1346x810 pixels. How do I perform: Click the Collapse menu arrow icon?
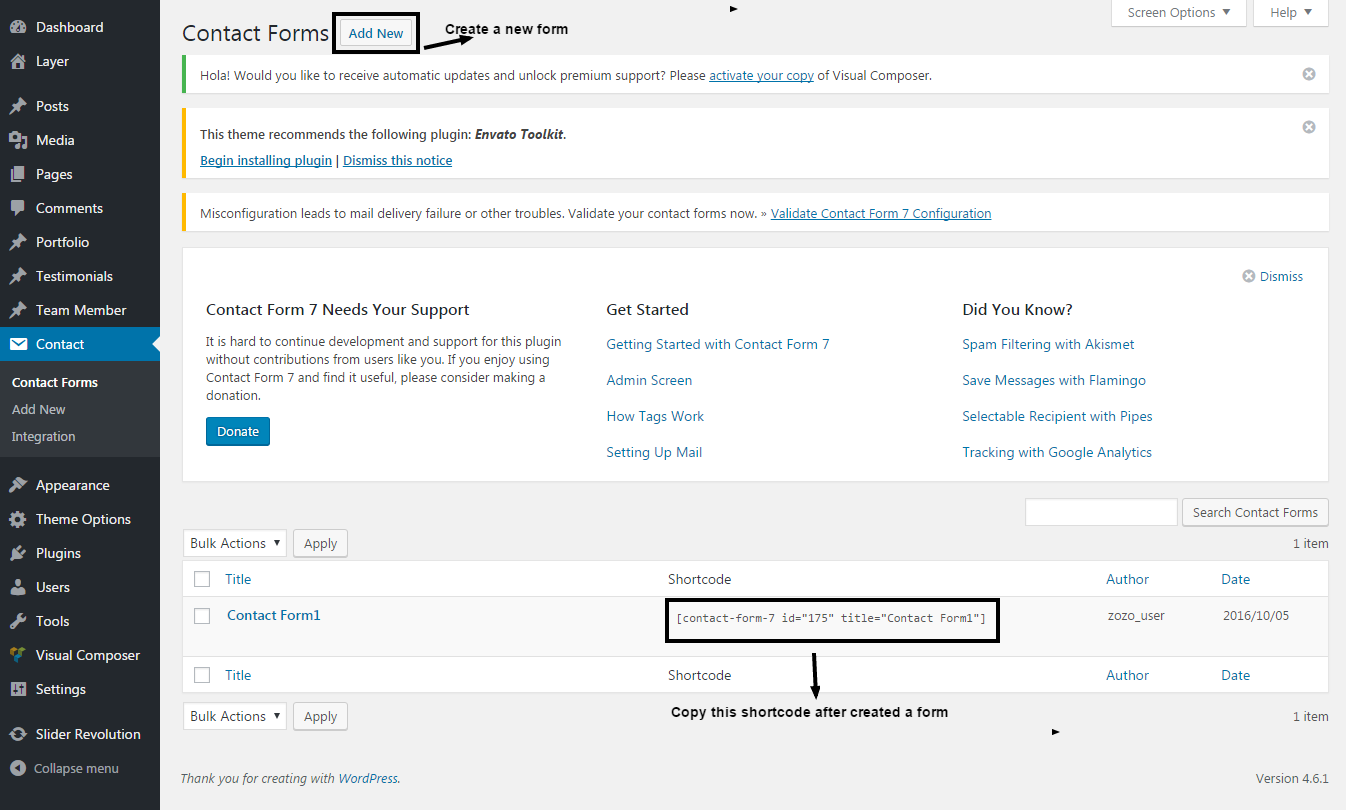coord(18,768)
